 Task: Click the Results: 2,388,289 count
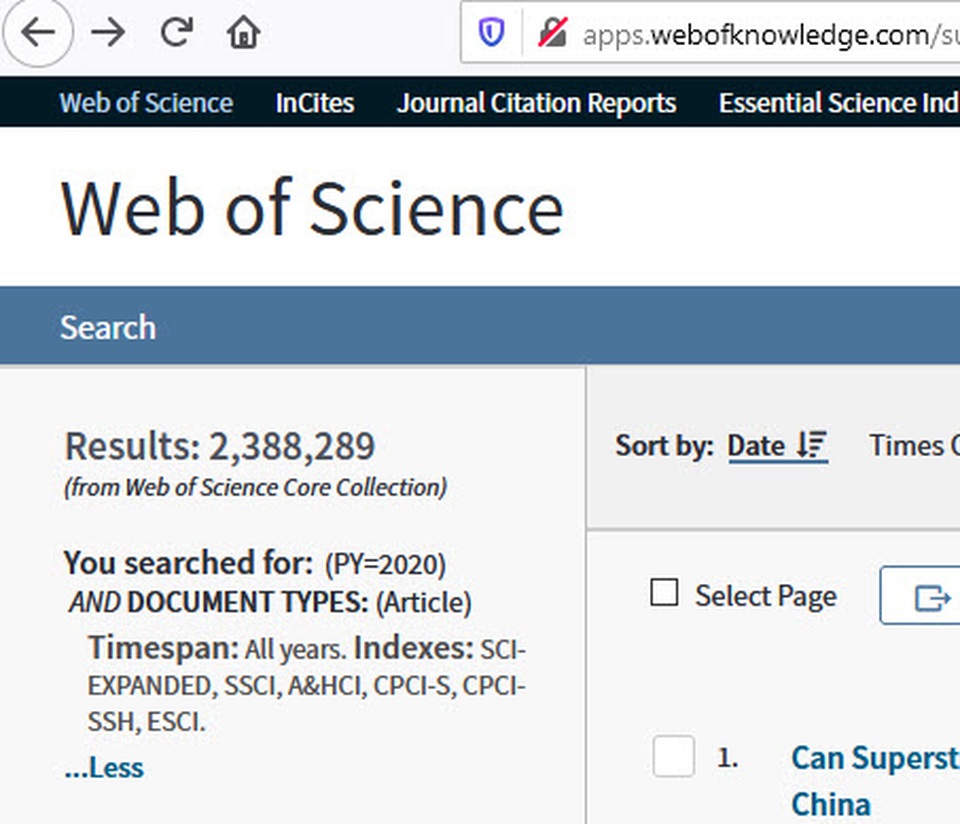220,446
